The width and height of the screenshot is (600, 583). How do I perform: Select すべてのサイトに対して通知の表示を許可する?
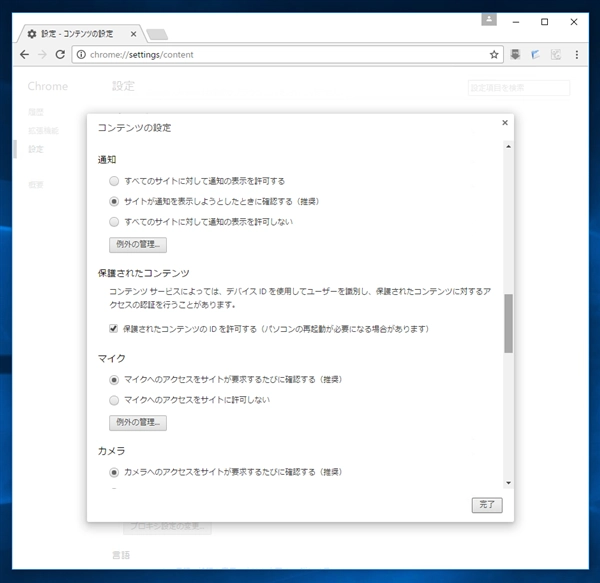(x=114, y=181)
